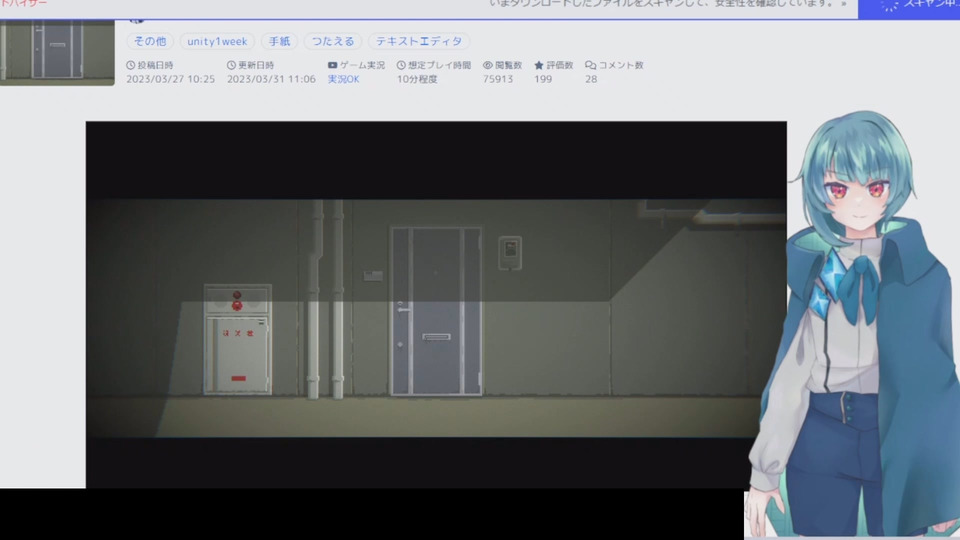This screenshot has height=540, width=960.
Task: Click the clock icon beside 想定プレイ時間
Action: tap(401, 65)
